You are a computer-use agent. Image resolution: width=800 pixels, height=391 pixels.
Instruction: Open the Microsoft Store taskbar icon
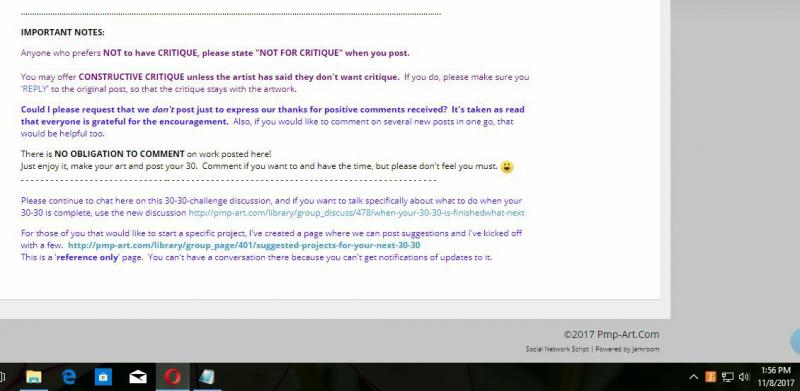103,377
